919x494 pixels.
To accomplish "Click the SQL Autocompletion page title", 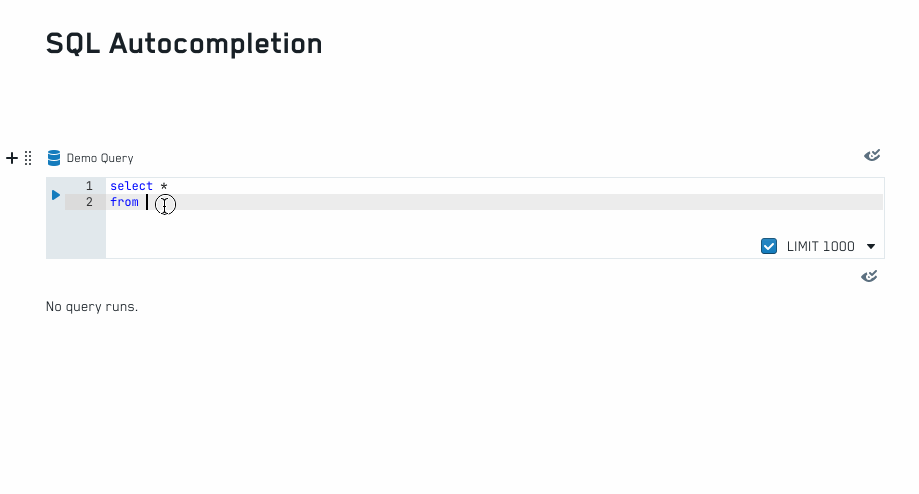I will (184, 44).
